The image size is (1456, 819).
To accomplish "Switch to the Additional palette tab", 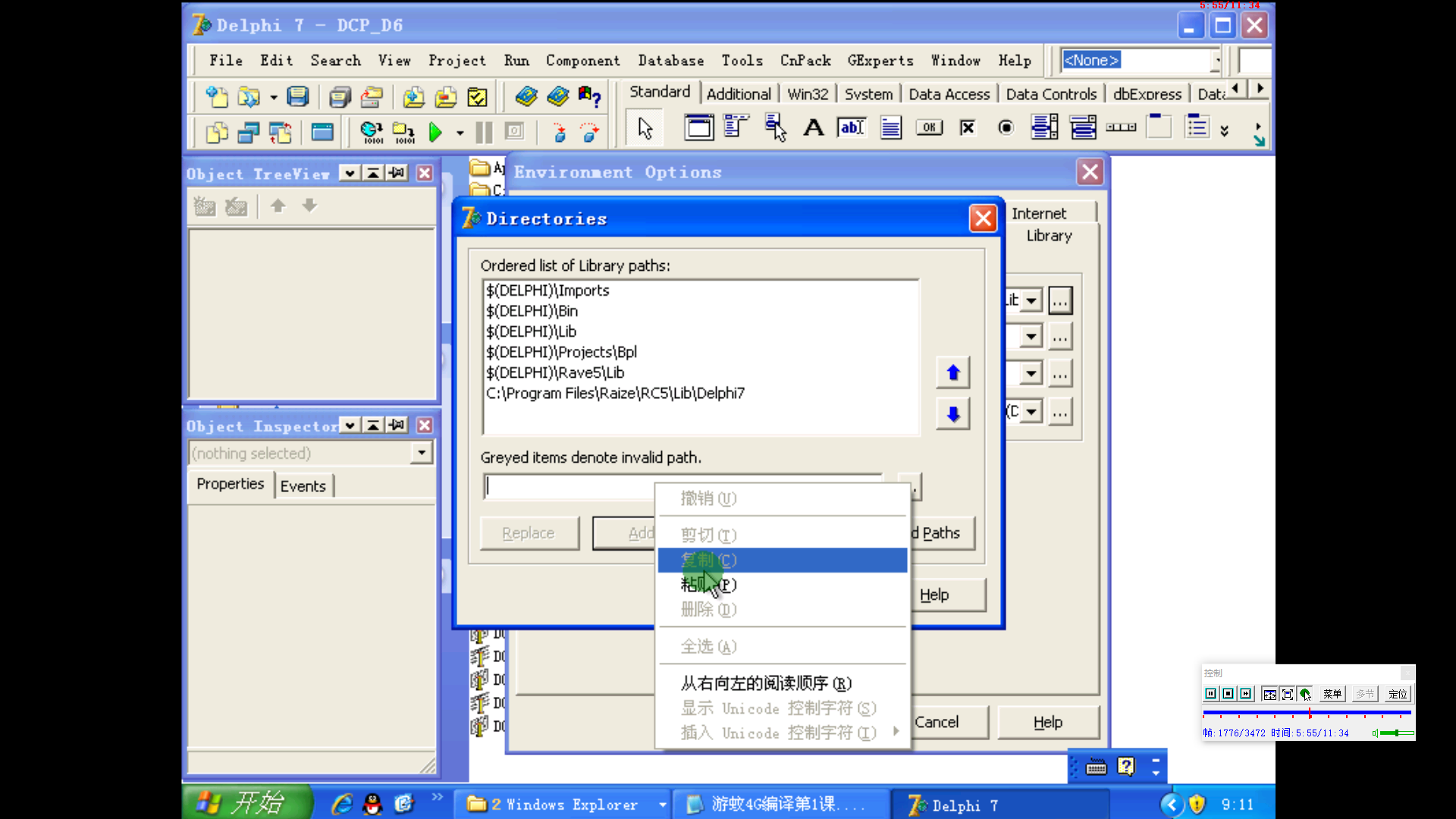I will point(739,94).
